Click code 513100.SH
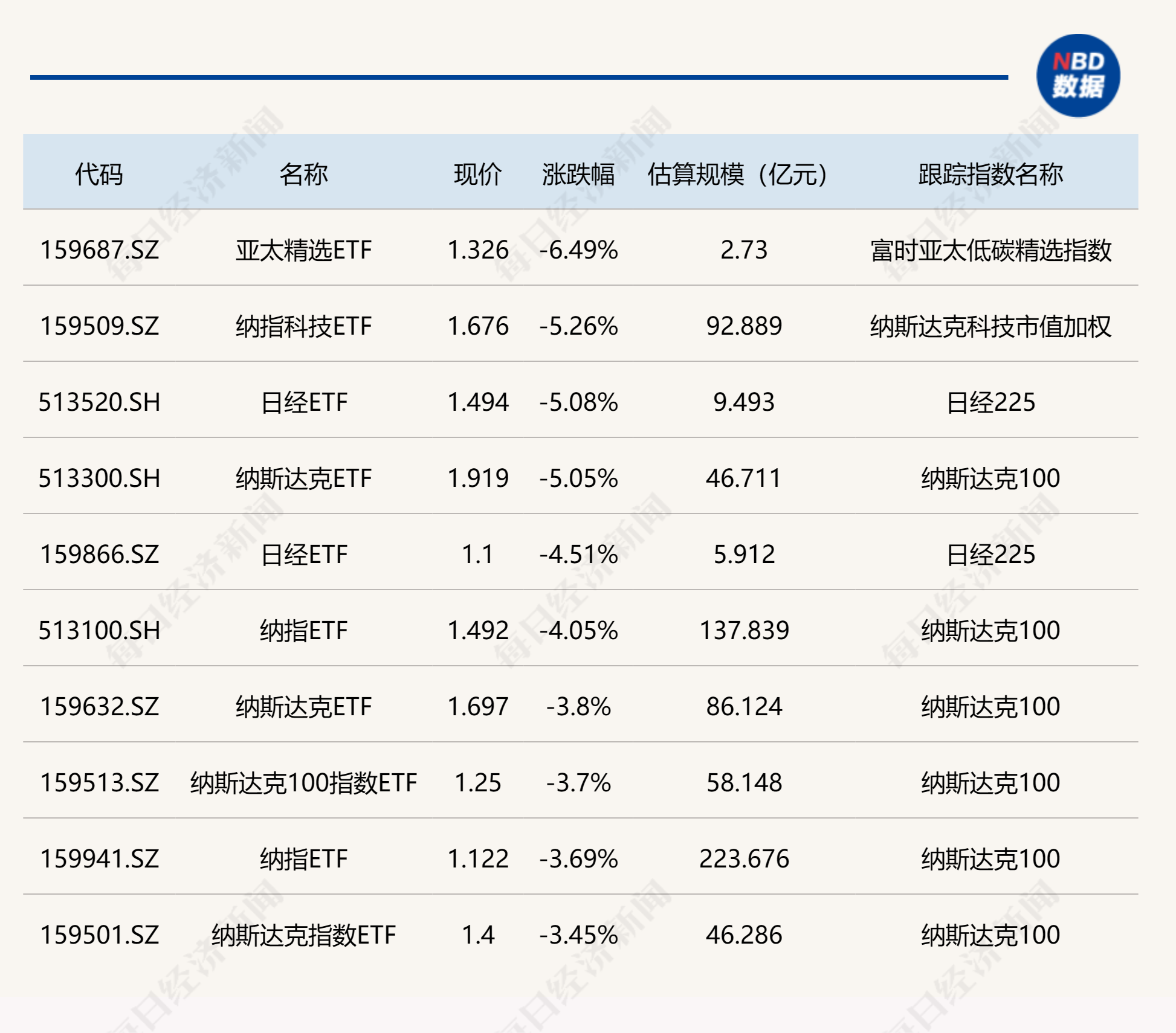The height and width of the screenshot is (1033, 1176). tap(100, 631)
